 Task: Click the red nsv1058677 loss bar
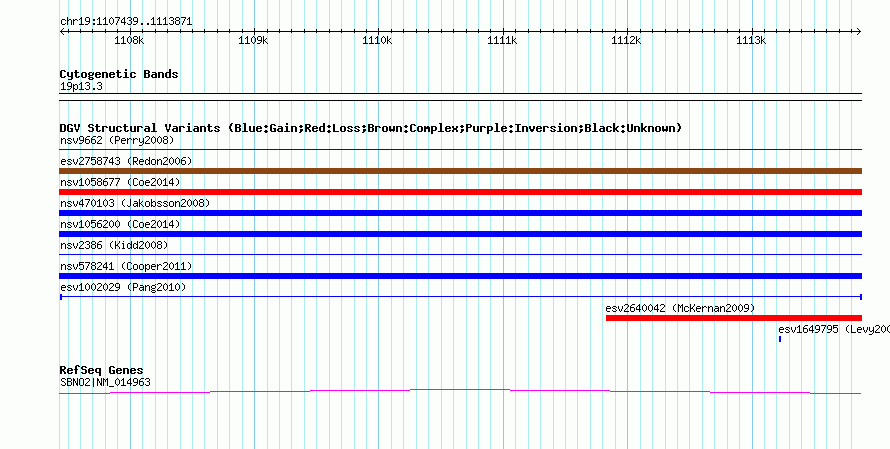[x=460, y=192]
